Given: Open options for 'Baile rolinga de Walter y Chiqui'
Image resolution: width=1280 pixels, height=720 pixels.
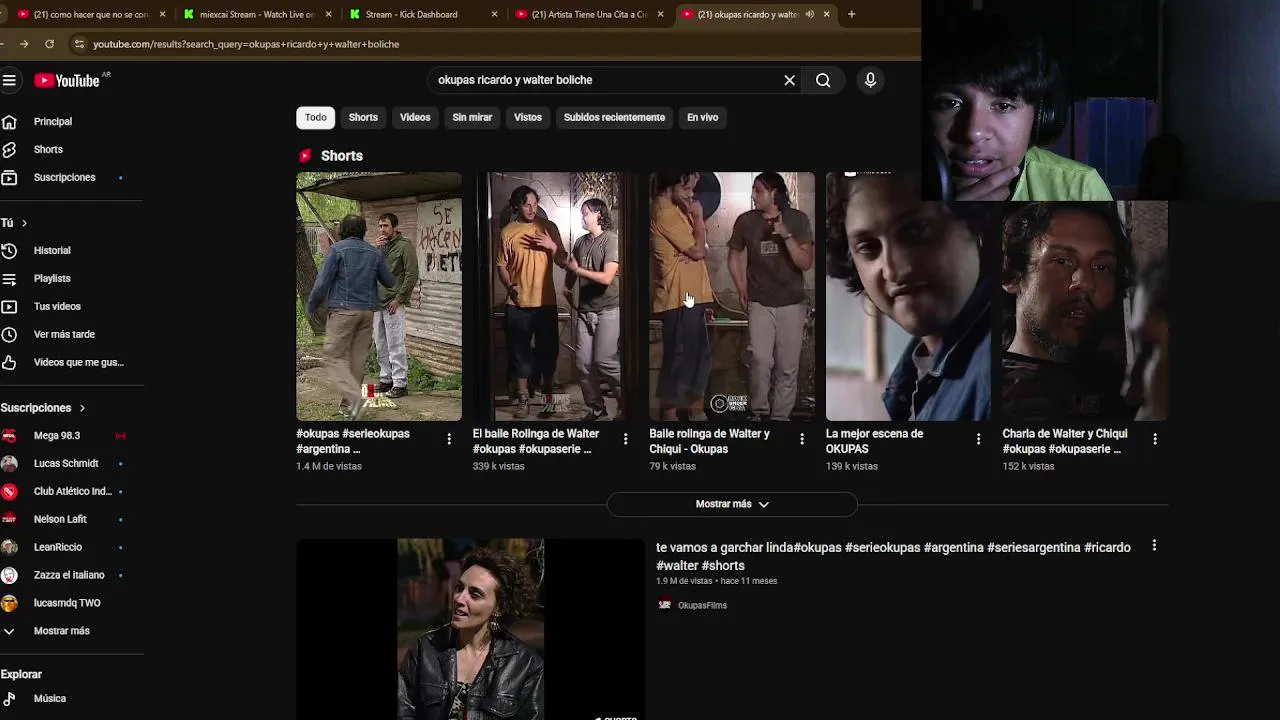Looking at the screenshot, I should pos(802,439).
